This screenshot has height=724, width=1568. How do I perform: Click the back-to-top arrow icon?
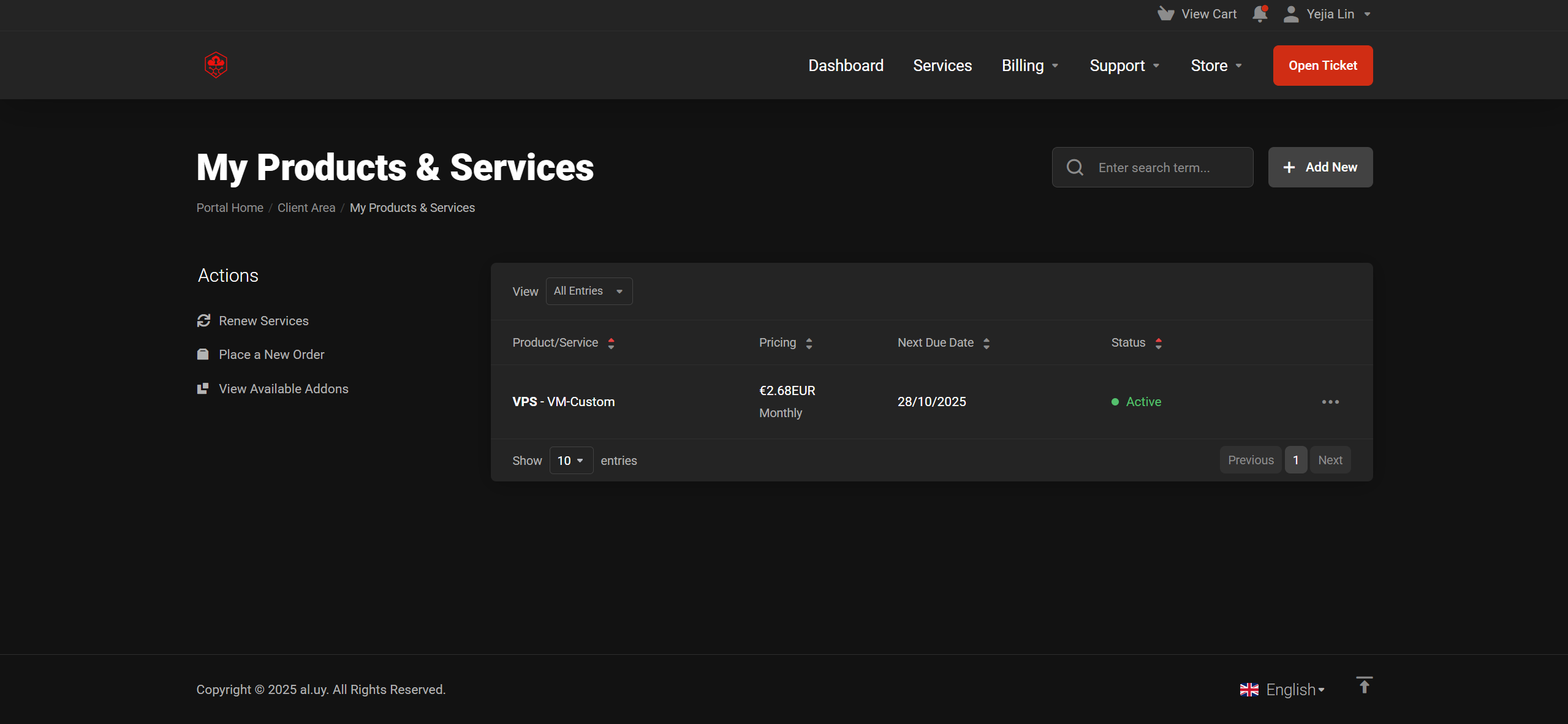pyautogui.click(x=1365, y=685)
